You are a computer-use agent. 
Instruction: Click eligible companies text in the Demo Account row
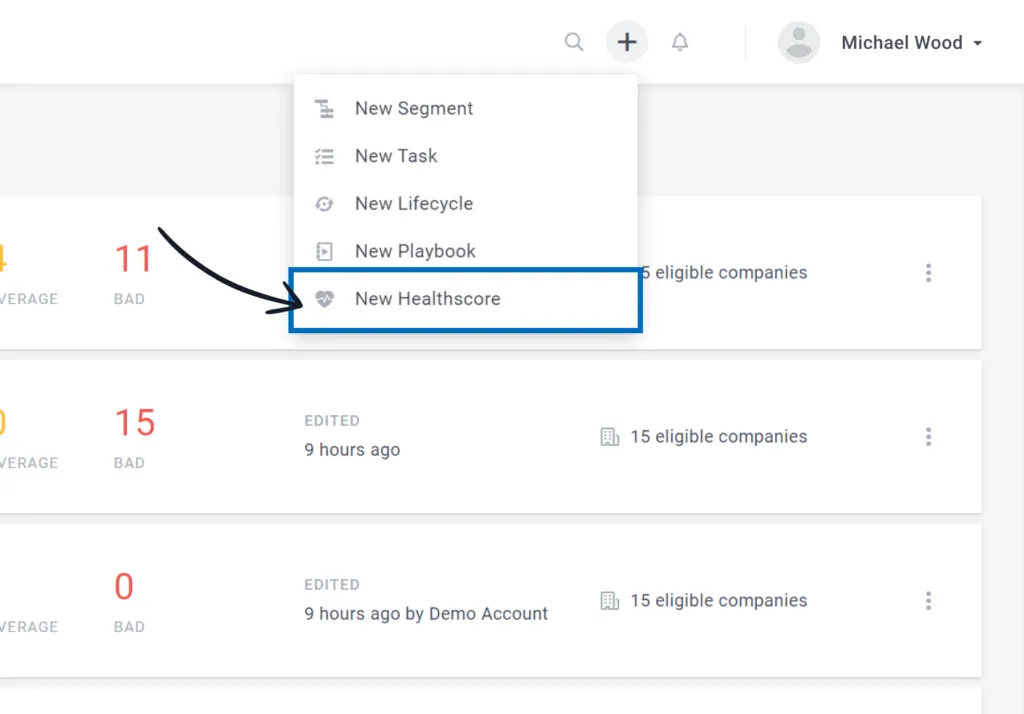tap(718, 601)
